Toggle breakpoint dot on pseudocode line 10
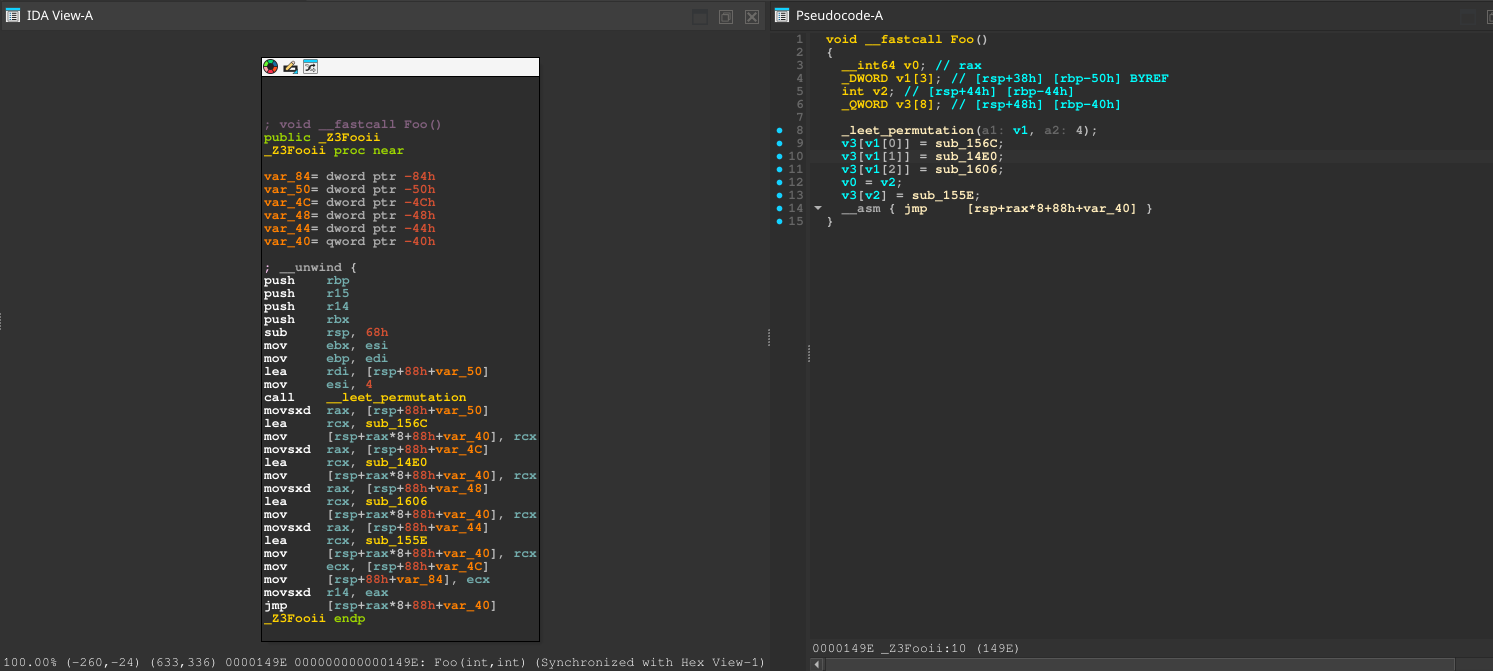Viewport: 1493px width, 671px height. 780,156
